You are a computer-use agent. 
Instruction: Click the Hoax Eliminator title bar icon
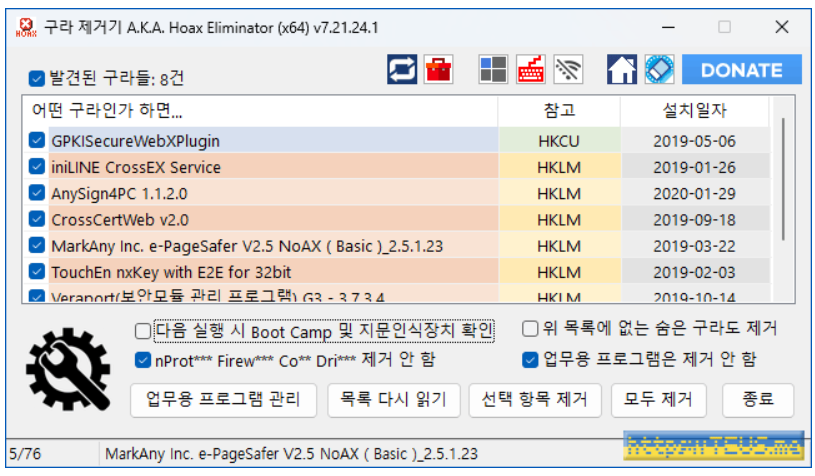(x=26, y=27)
